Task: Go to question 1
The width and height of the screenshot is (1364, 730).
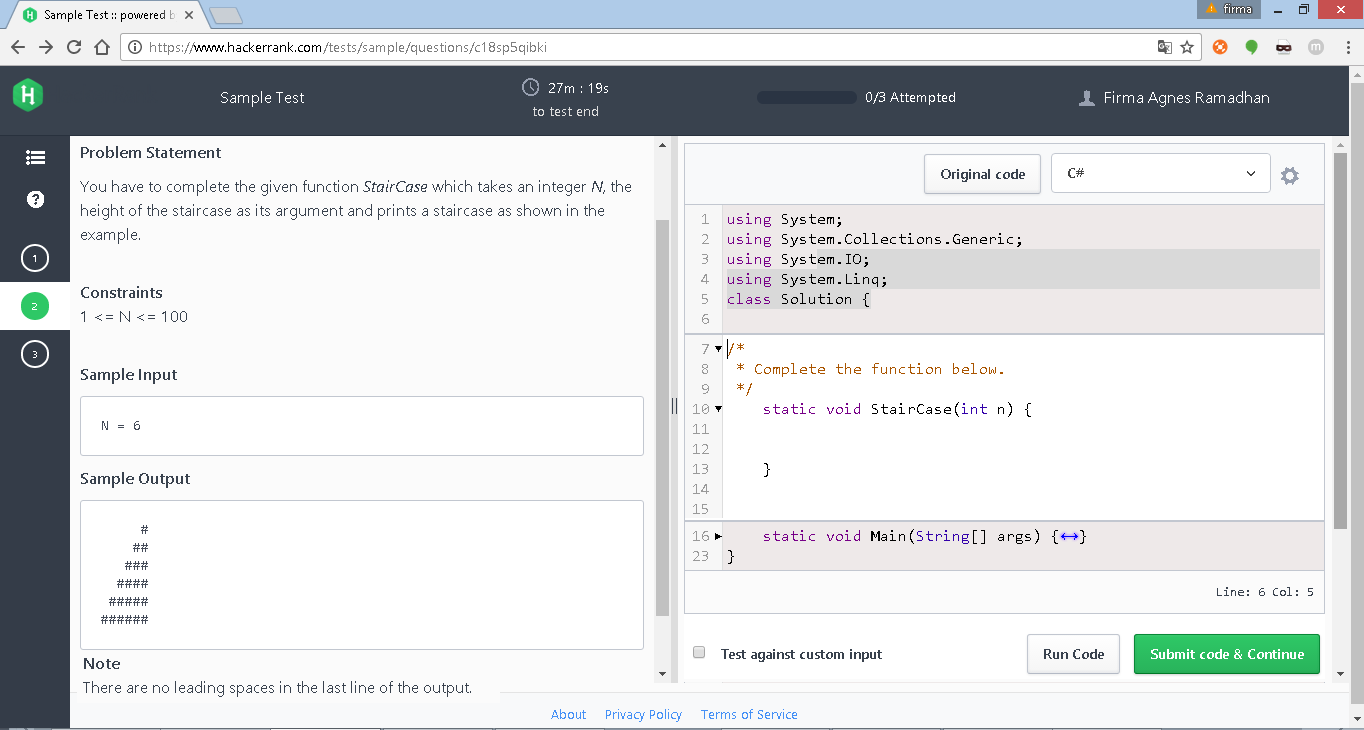Action: [35, 259]
